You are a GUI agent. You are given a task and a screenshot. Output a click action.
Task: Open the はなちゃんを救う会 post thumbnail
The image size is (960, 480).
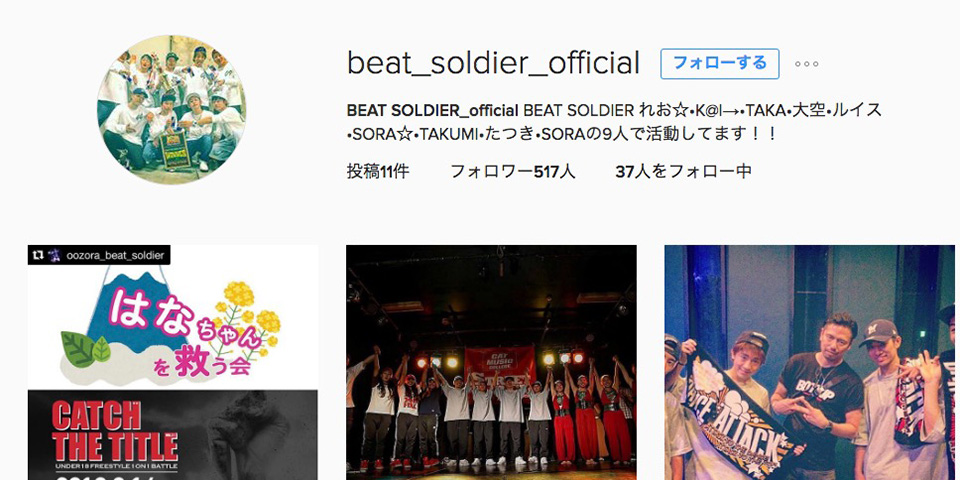click(x=173, y=362)
